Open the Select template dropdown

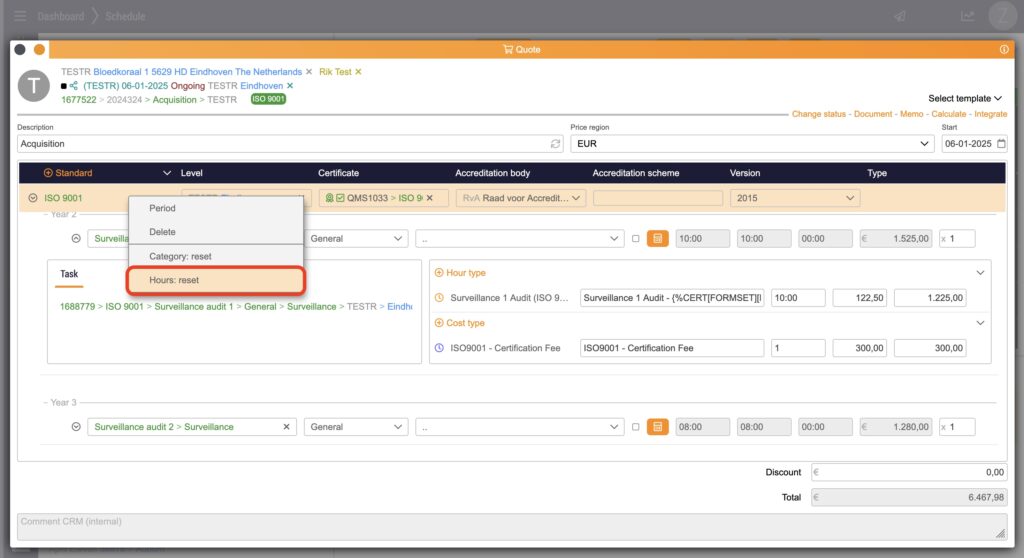965,98
